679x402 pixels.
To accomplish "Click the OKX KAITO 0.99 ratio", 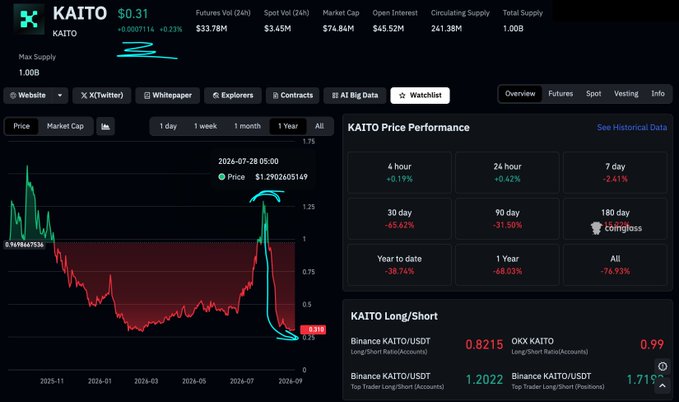I will pos(652,344).
